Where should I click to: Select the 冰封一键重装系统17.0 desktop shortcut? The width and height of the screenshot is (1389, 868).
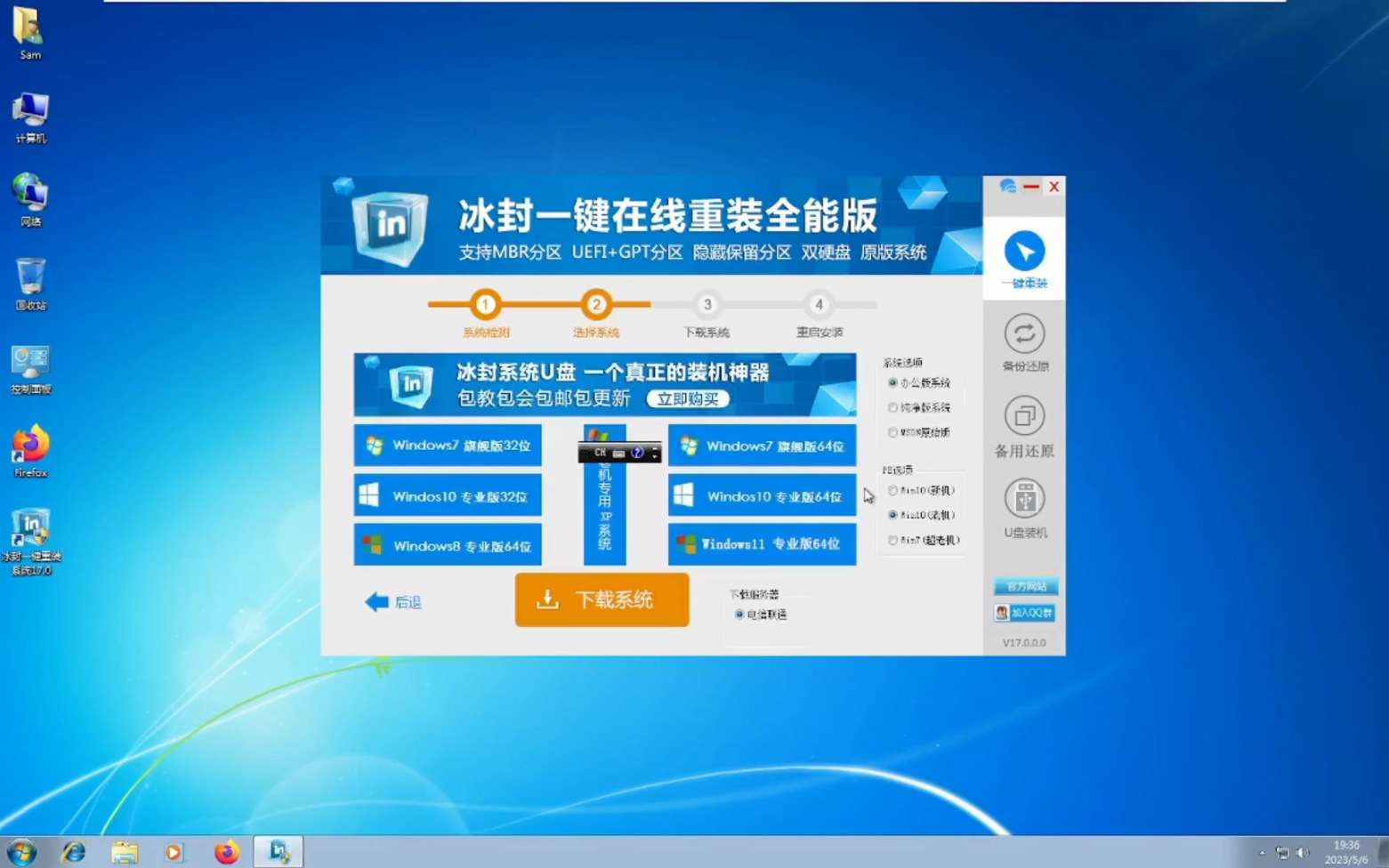coord(31,542)
